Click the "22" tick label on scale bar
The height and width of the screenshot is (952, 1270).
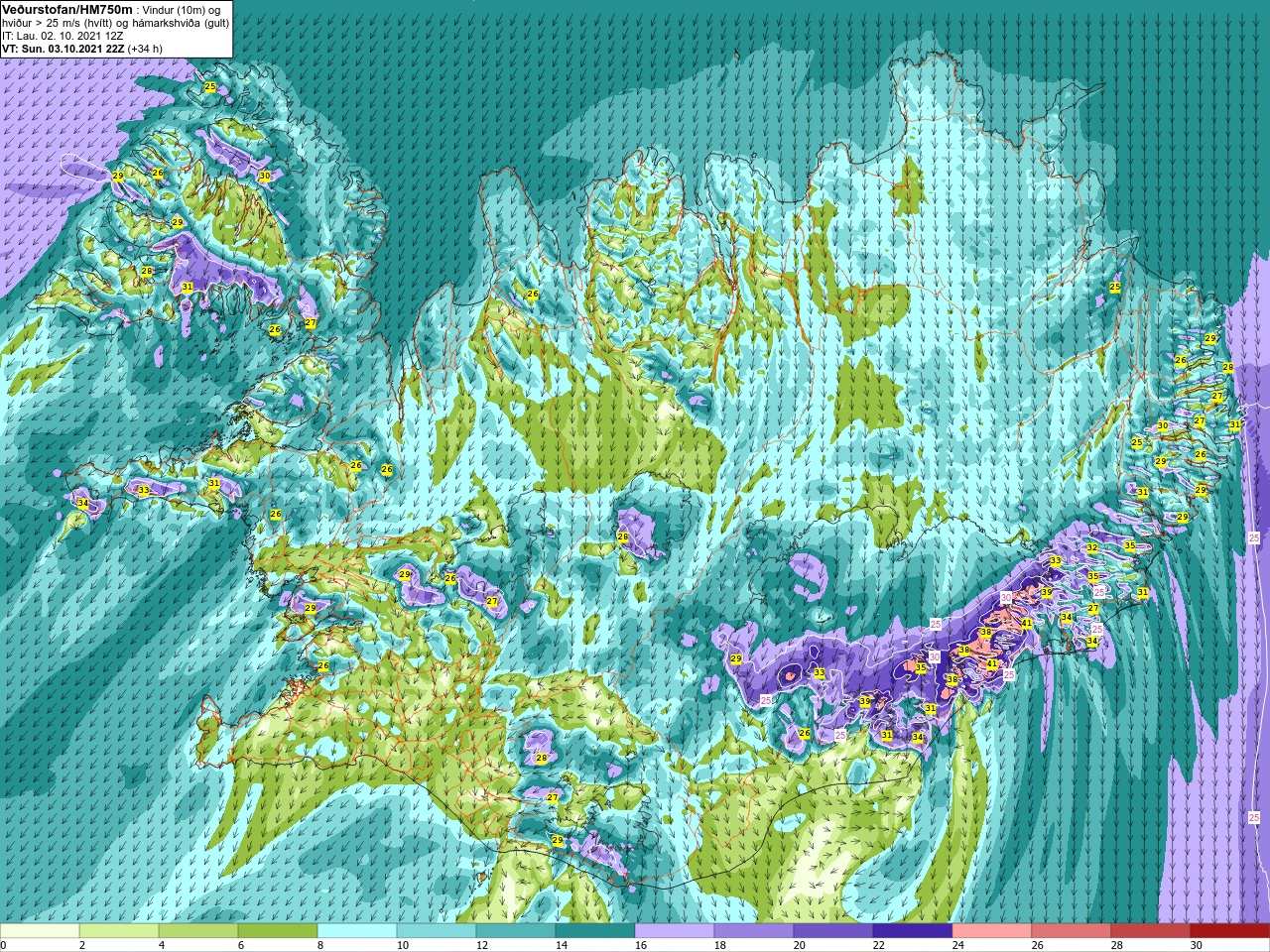877,945
